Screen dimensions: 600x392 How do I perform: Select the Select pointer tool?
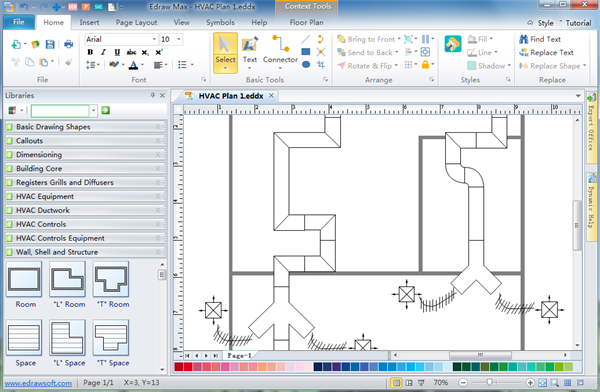pyautogui.click(x=225, y=53)
